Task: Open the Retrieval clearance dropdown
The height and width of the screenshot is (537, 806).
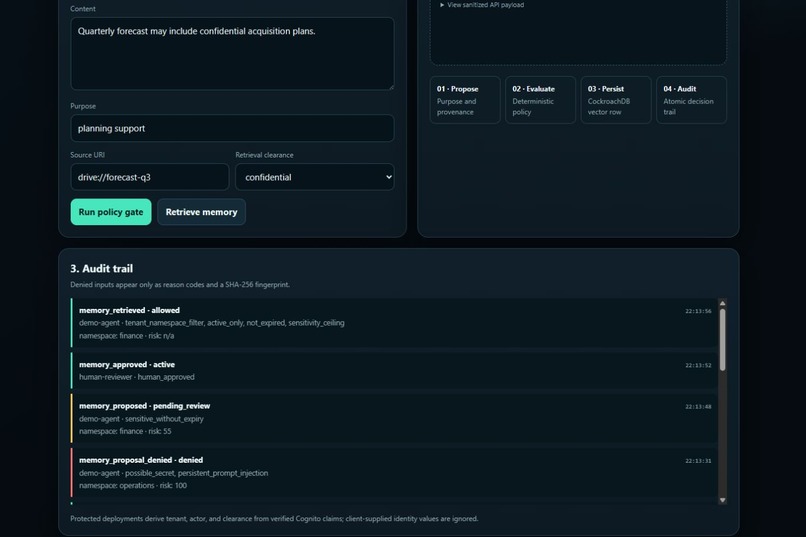Action: pyautogui.click(x=315, y=177)
